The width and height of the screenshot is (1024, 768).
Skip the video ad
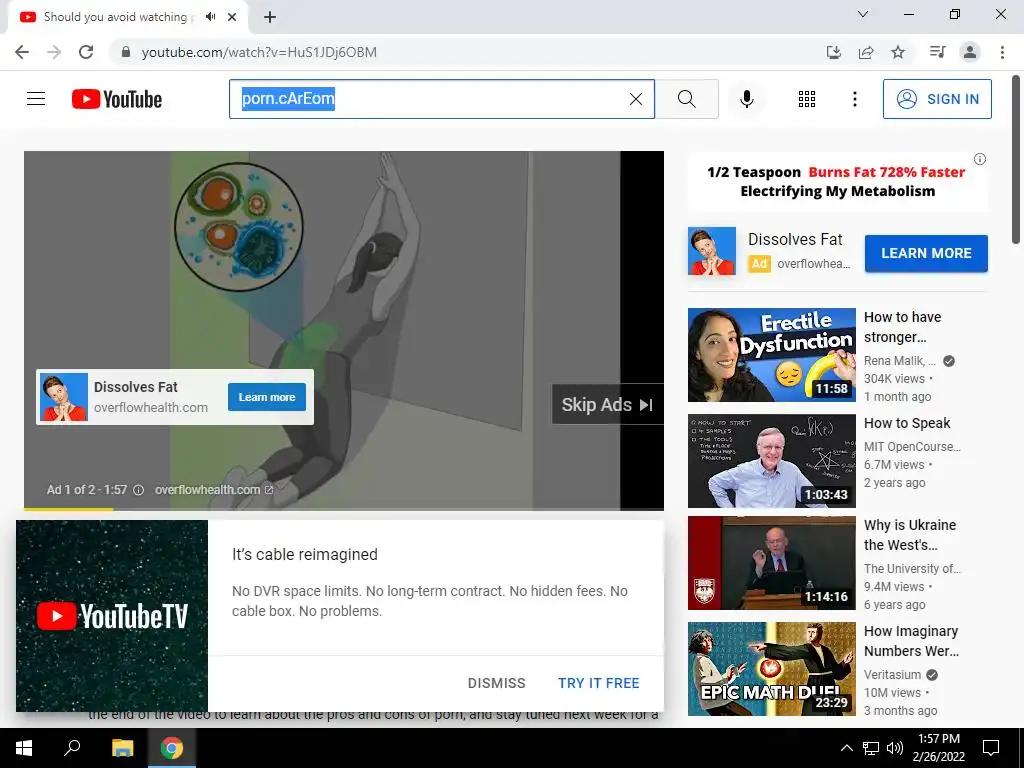(x=607, y=404)
